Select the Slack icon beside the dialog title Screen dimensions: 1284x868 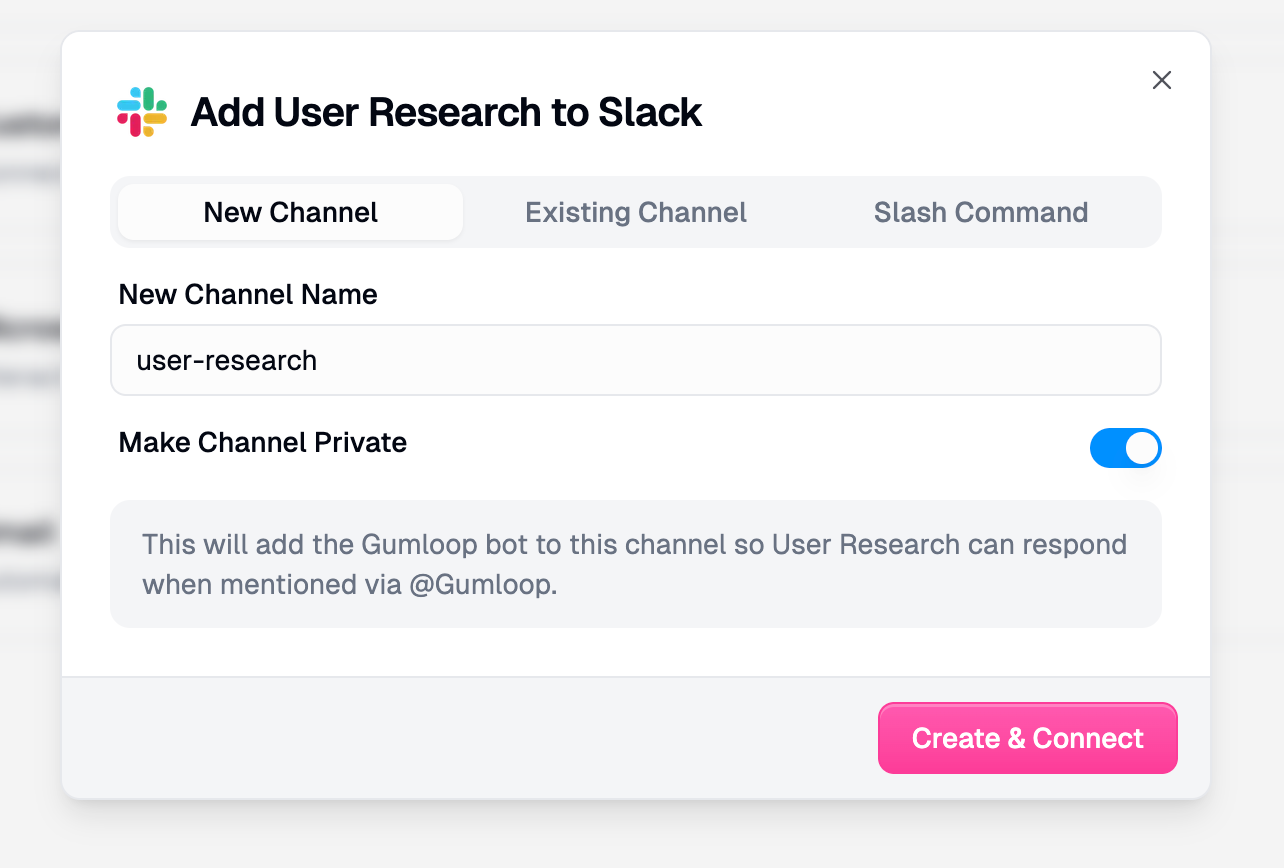(x=142, y=111)
